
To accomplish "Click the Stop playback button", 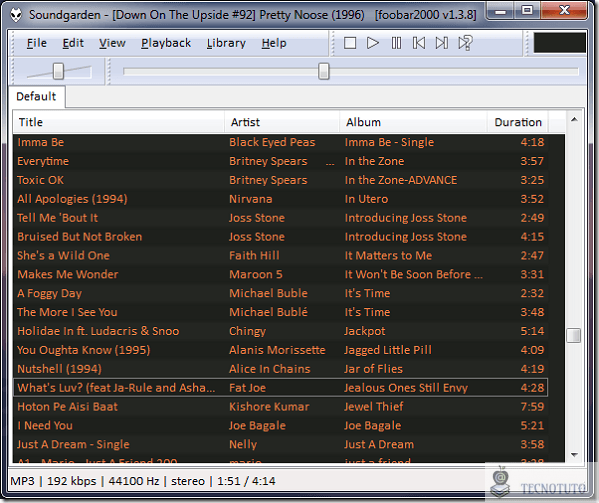I will pos(350,43).
